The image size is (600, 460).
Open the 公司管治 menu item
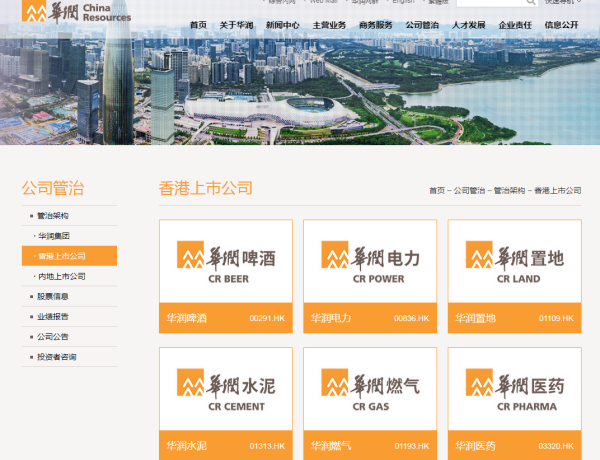422,25
